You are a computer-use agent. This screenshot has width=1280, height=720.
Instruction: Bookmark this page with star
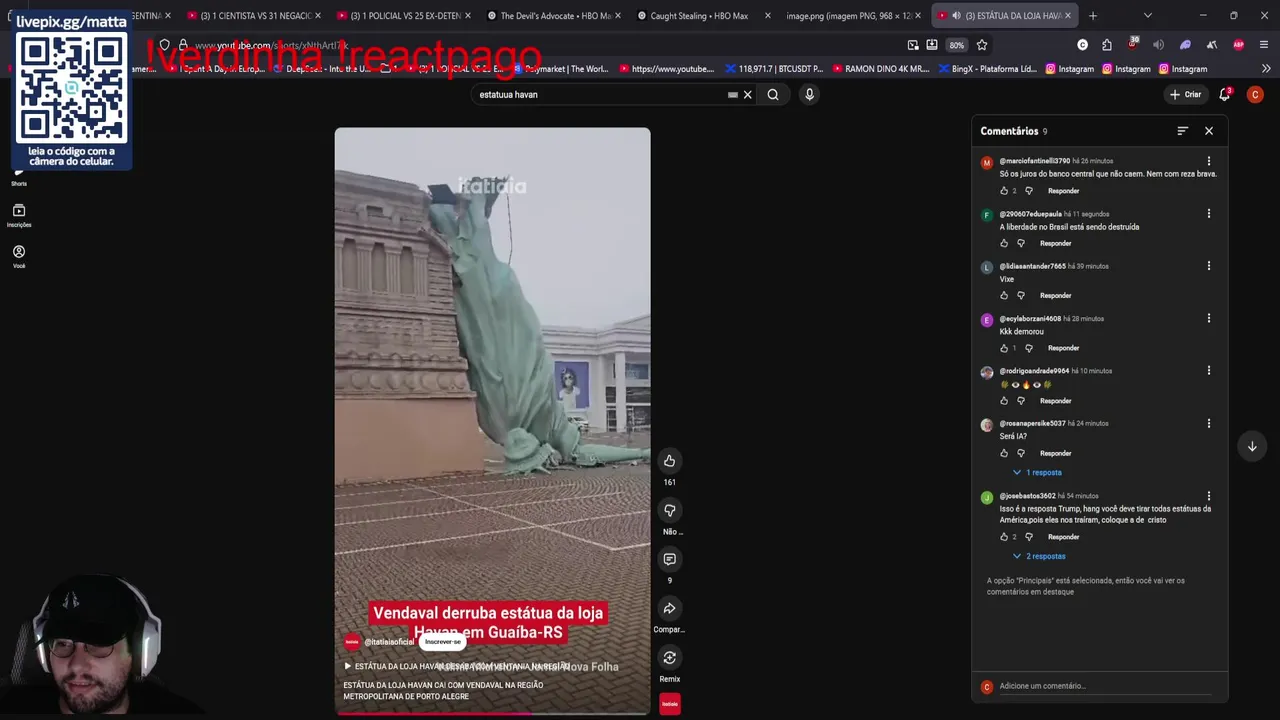(982, 45)
